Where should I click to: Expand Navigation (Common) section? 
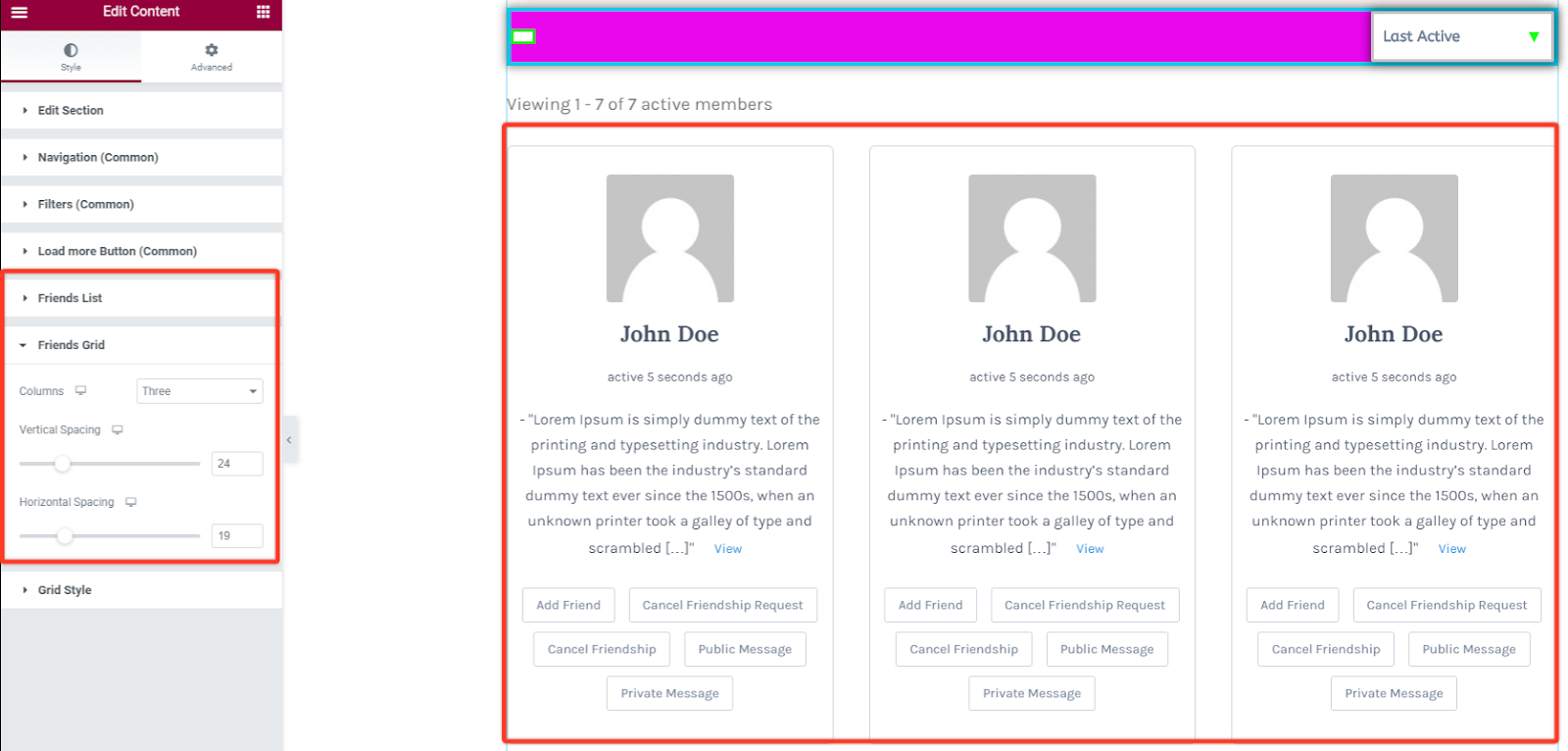141,157
